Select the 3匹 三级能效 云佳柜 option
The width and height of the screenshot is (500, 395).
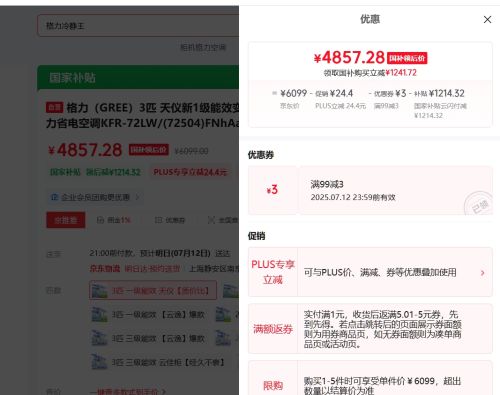(x=158, y=362)
